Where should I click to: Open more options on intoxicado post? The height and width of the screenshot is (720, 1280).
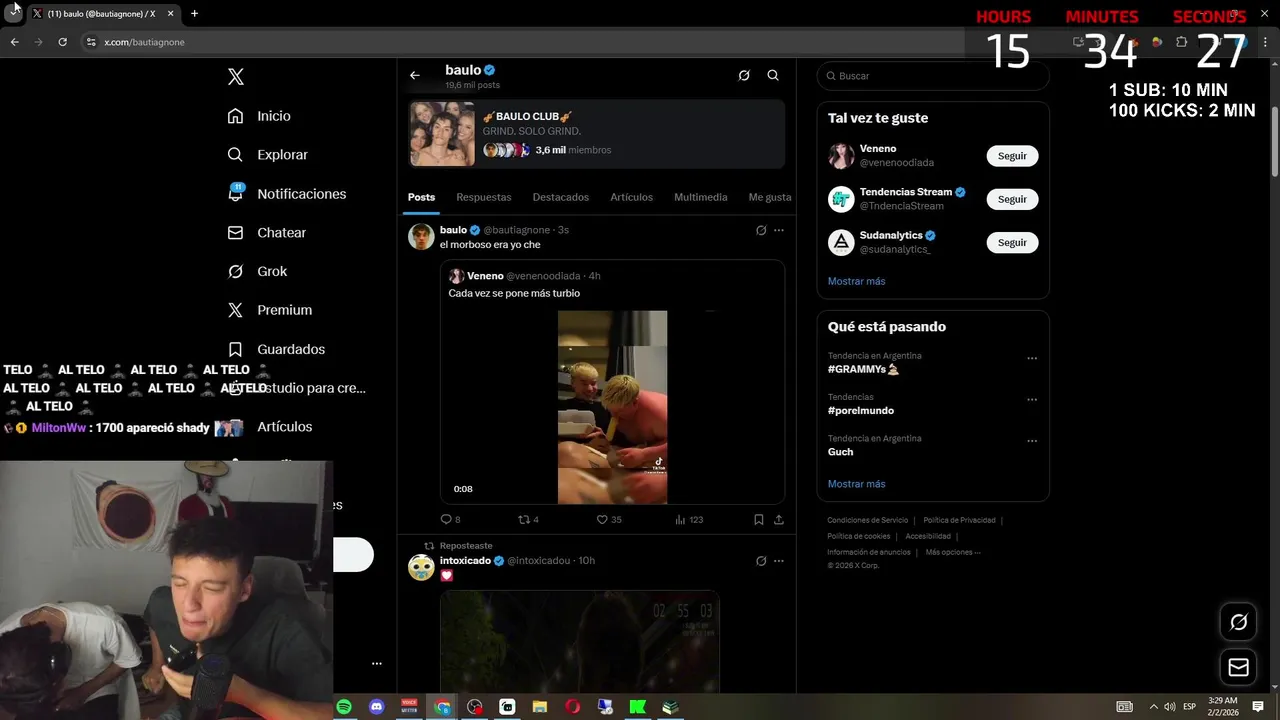[x=779, y=561]
